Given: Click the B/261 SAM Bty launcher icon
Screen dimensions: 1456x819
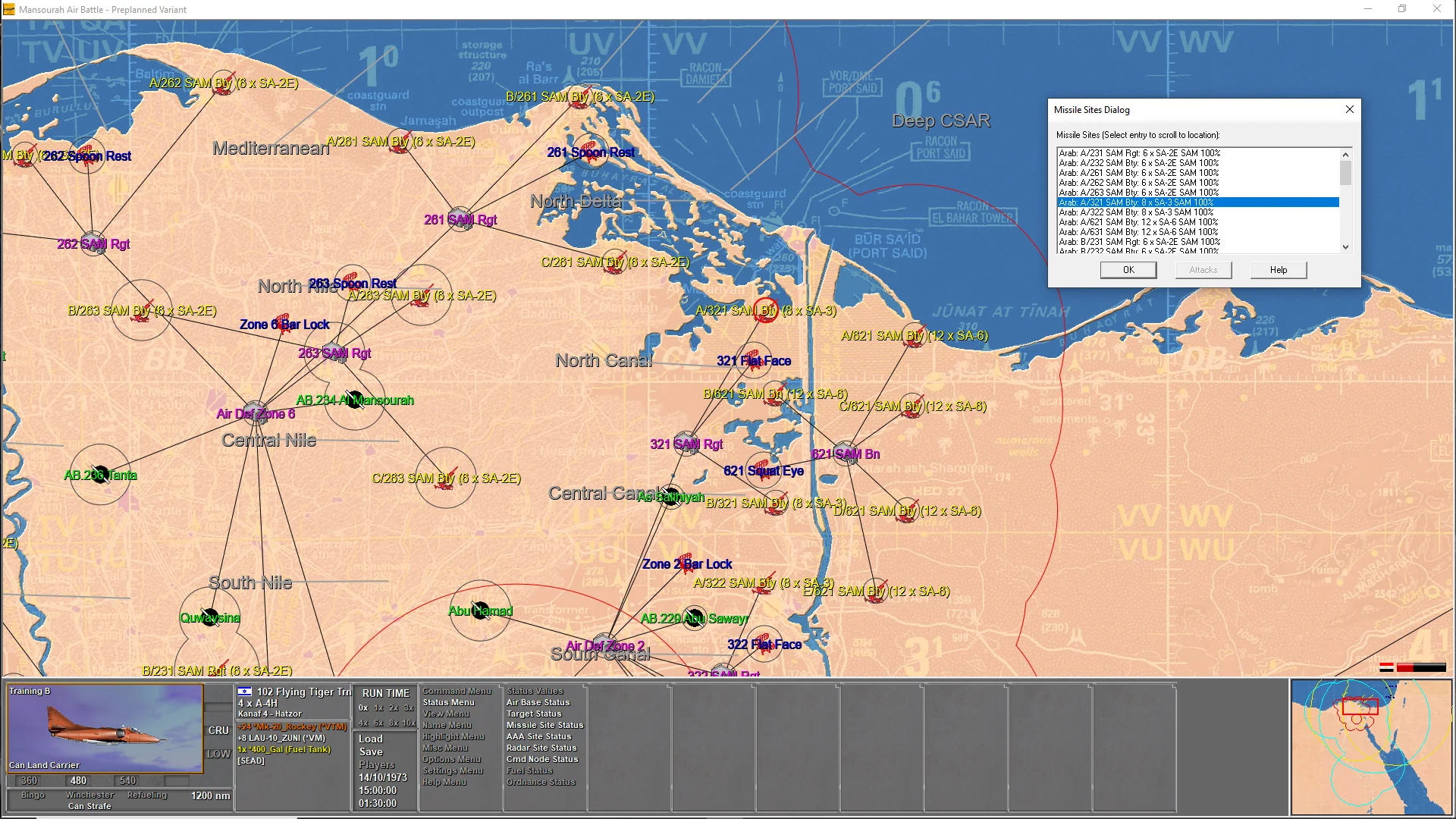Looking at the screenshot, I should click(580, 99).
